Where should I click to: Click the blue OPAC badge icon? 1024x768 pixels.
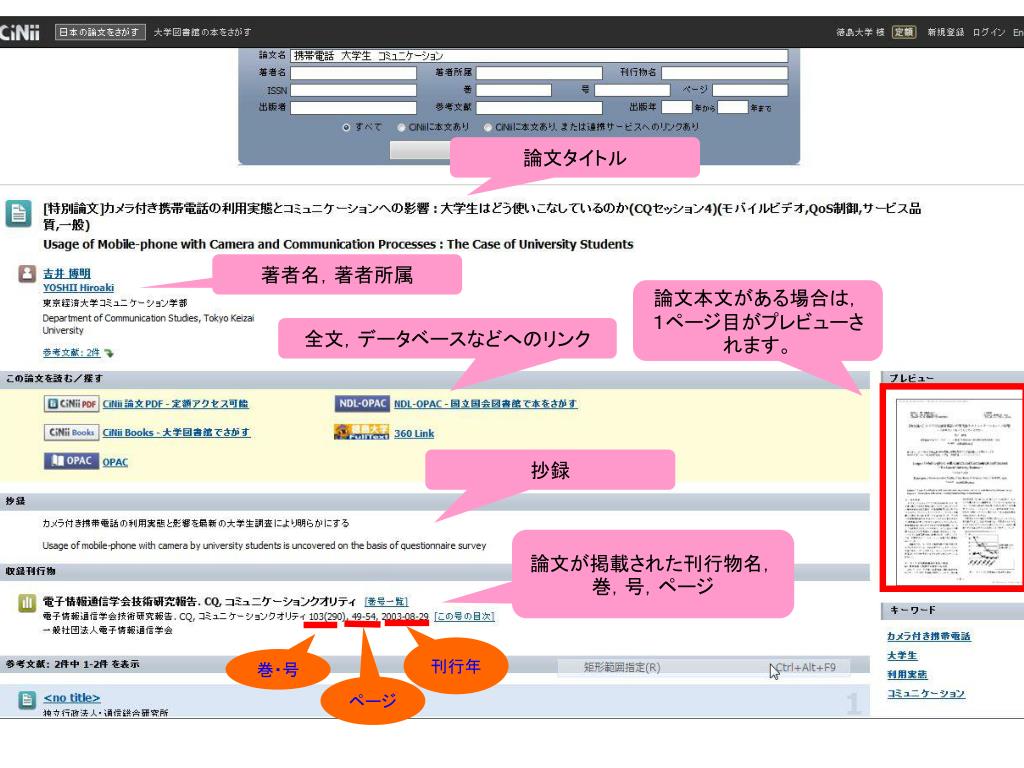(x=71, y=461)
